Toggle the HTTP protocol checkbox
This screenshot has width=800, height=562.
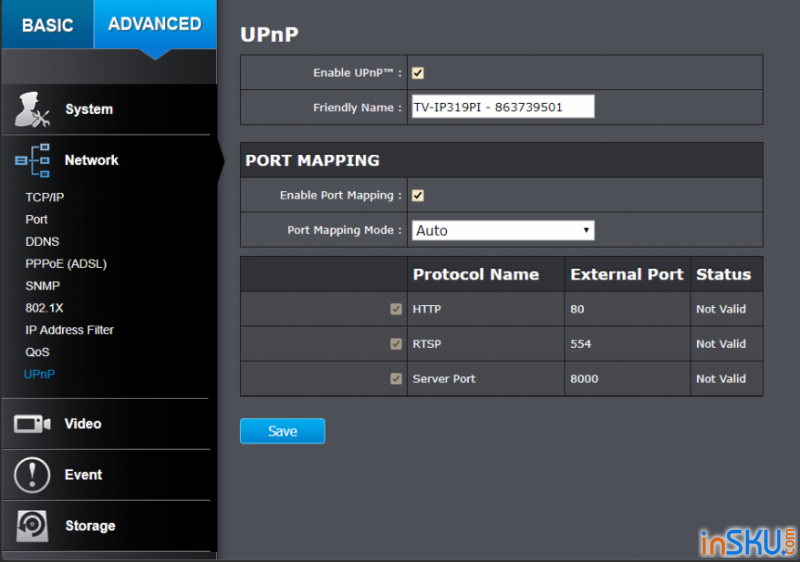[x=396, y=309]
